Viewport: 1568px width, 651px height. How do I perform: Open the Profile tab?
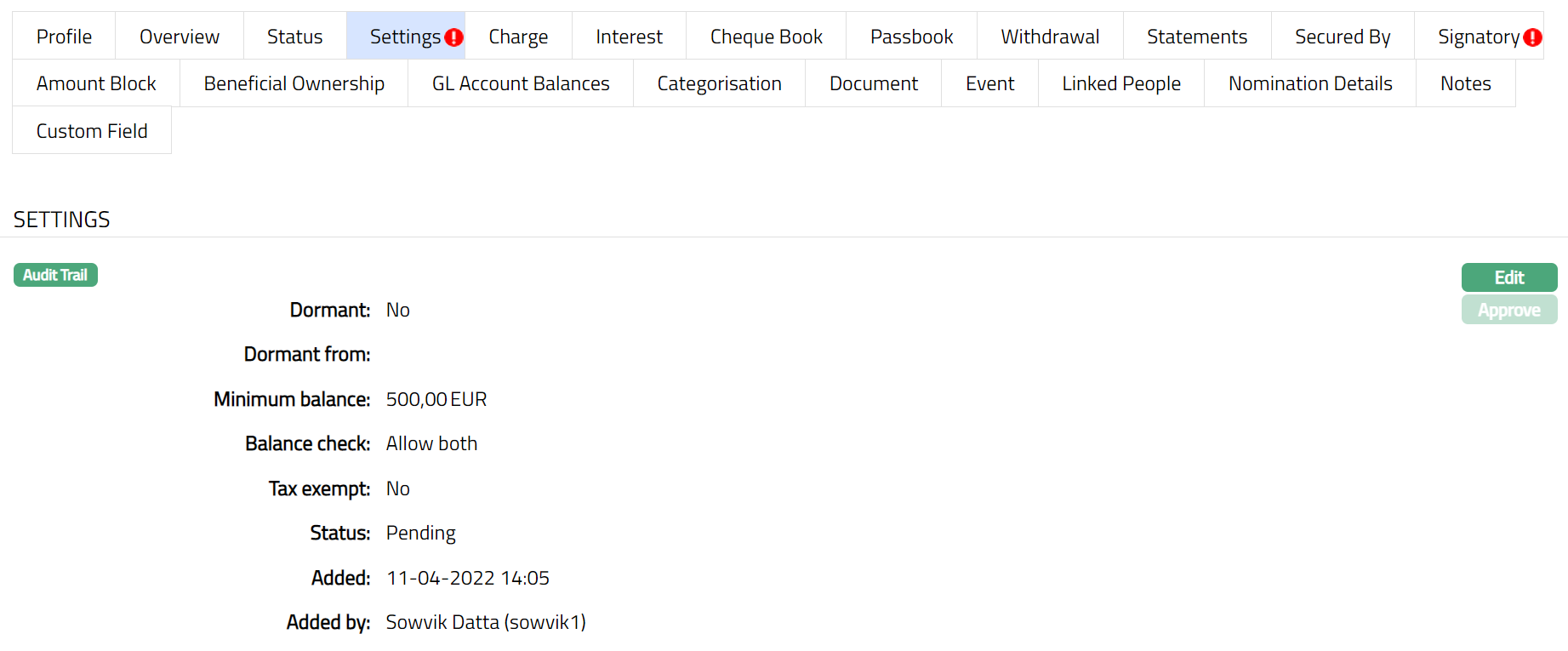[64, 37]
